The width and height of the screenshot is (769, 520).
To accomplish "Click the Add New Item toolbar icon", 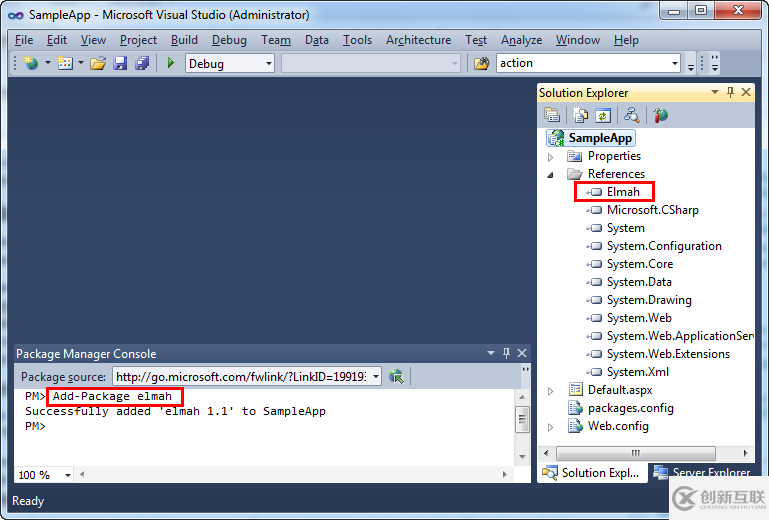I will point(64,63).
